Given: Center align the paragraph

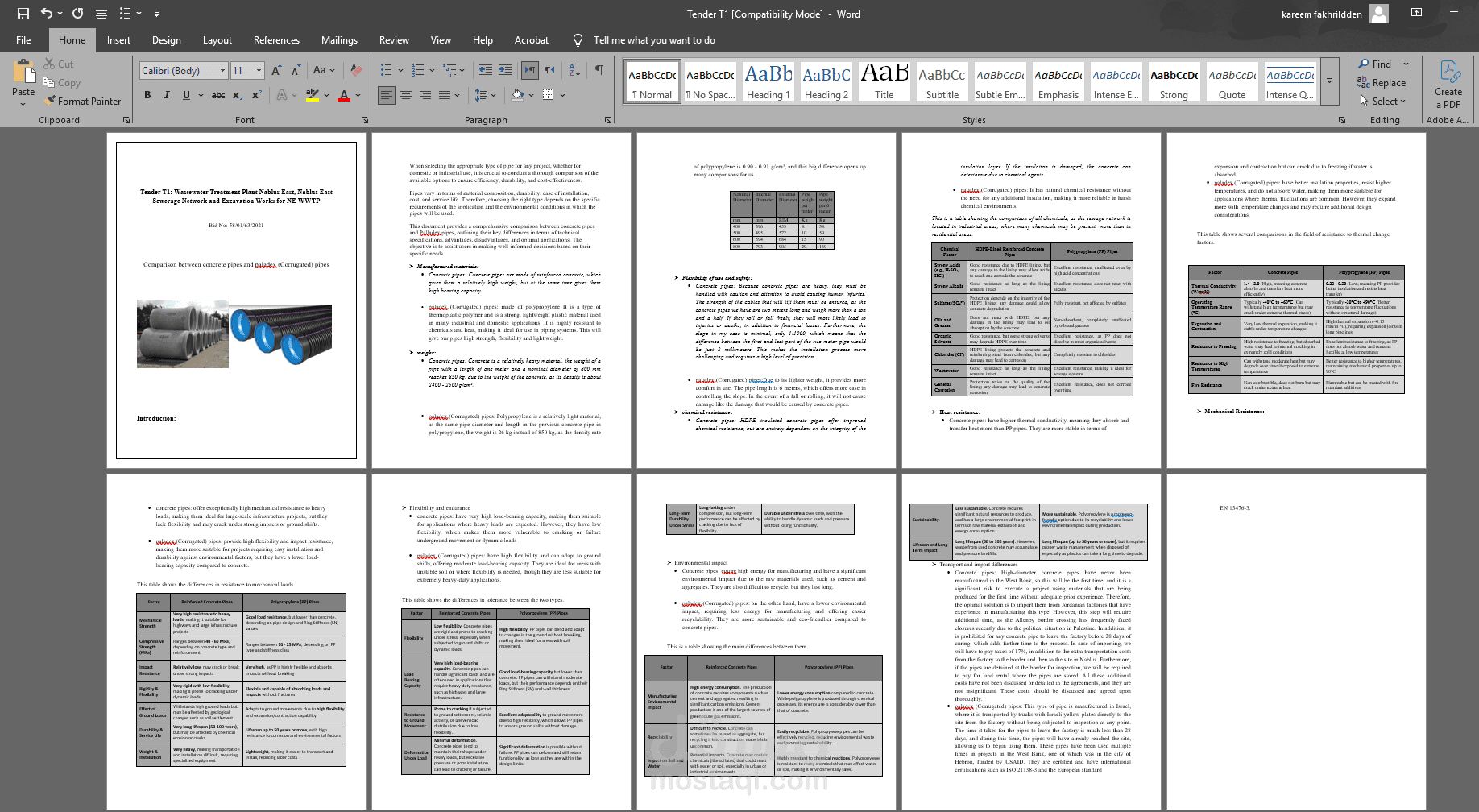Looking at the screenshot, I should 406,95.
